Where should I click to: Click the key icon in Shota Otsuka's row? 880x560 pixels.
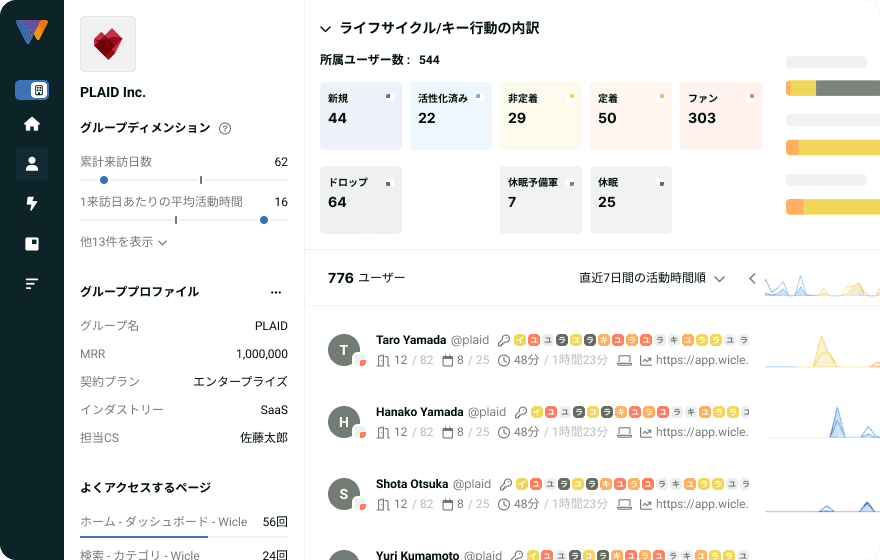pos(506,484)
